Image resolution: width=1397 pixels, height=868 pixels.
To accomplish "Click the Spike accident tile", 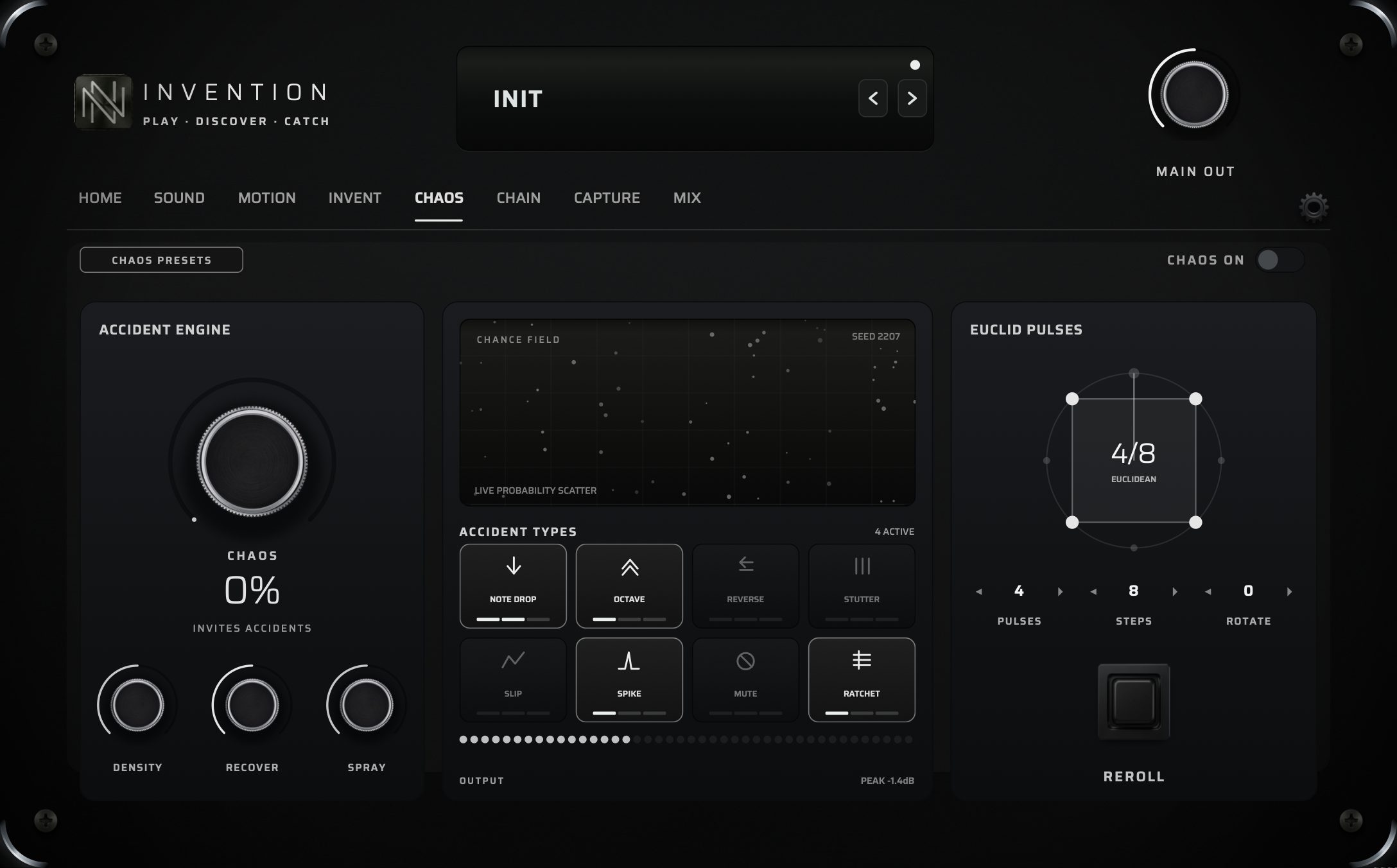I will 629,680.
